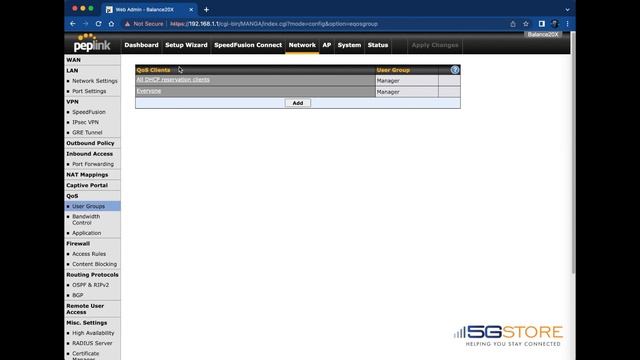The width and height of the screenshot is (640, 360).
Task: Click the Peplink logo
Action: (x=92, y=43)
